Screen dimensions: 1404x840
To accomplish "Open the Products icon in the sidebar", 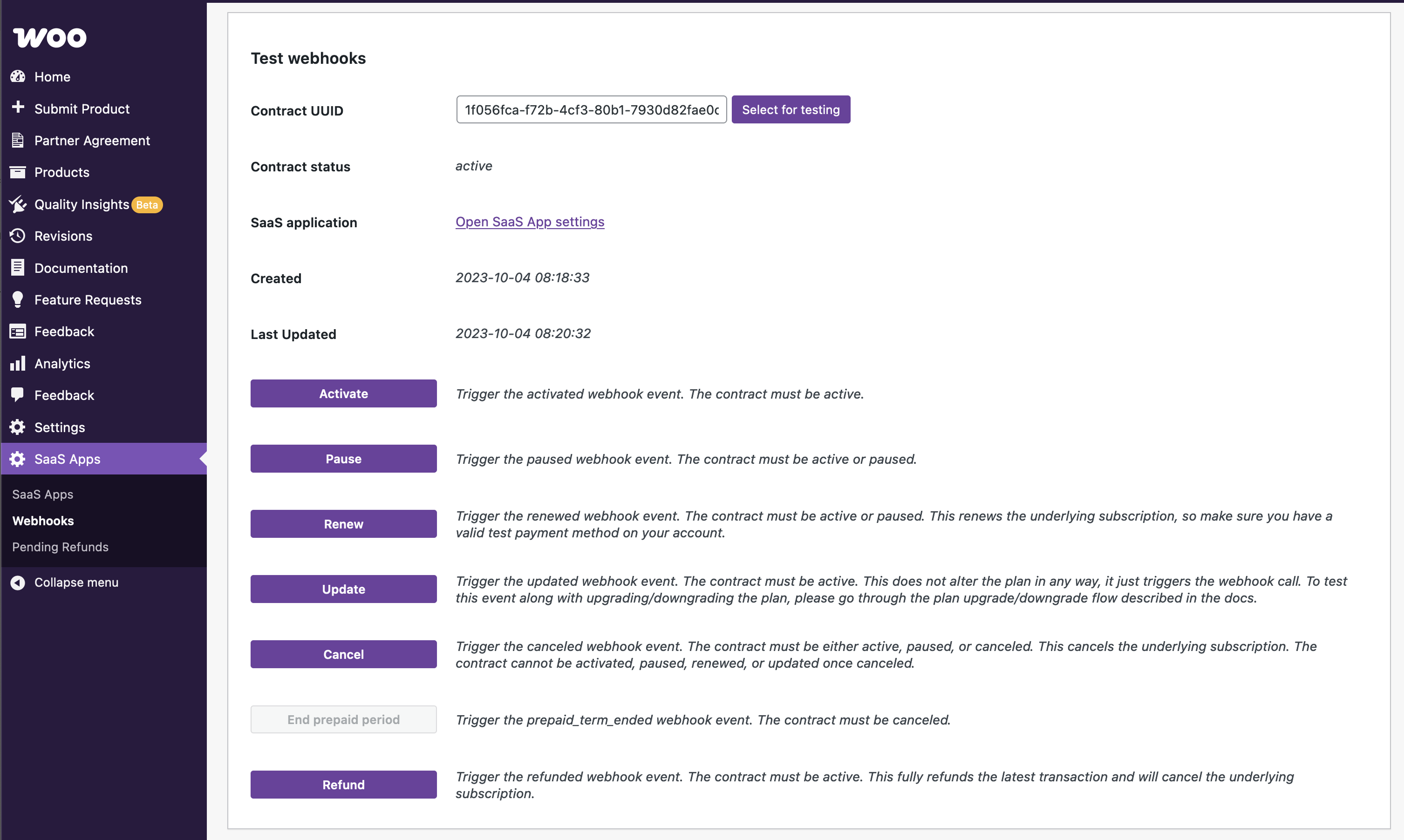I will (x=18, y=172).
